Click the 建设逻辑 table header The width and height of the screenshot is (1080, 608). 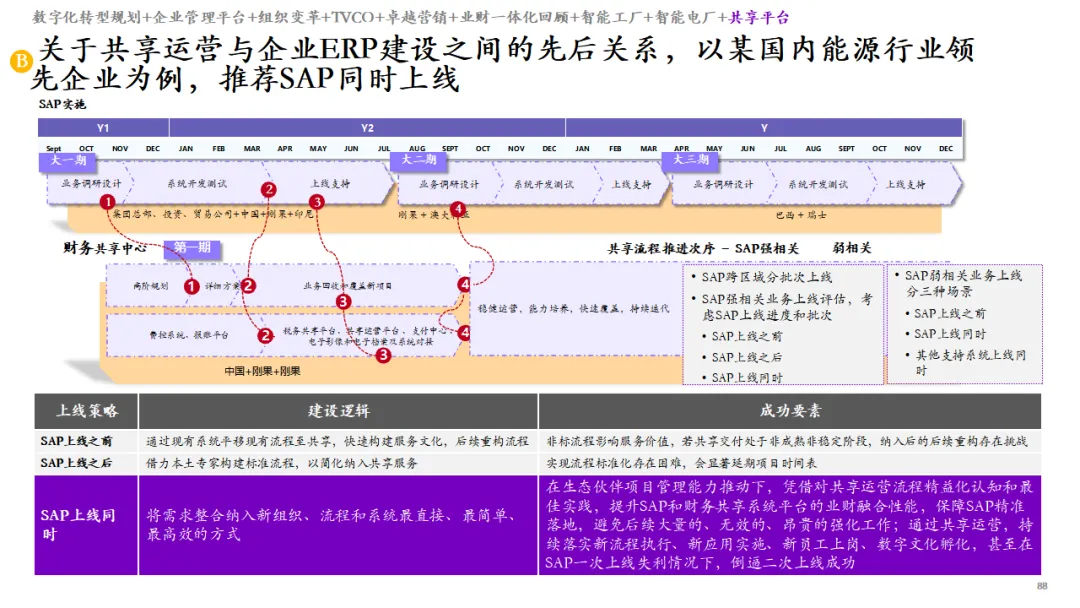(338, 411)
